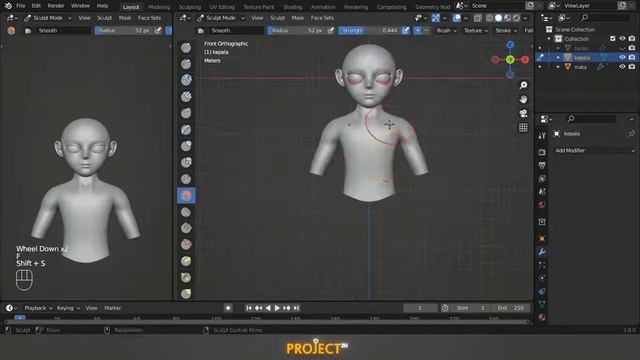Open the Output properties tab

click(x=542, y=165)
